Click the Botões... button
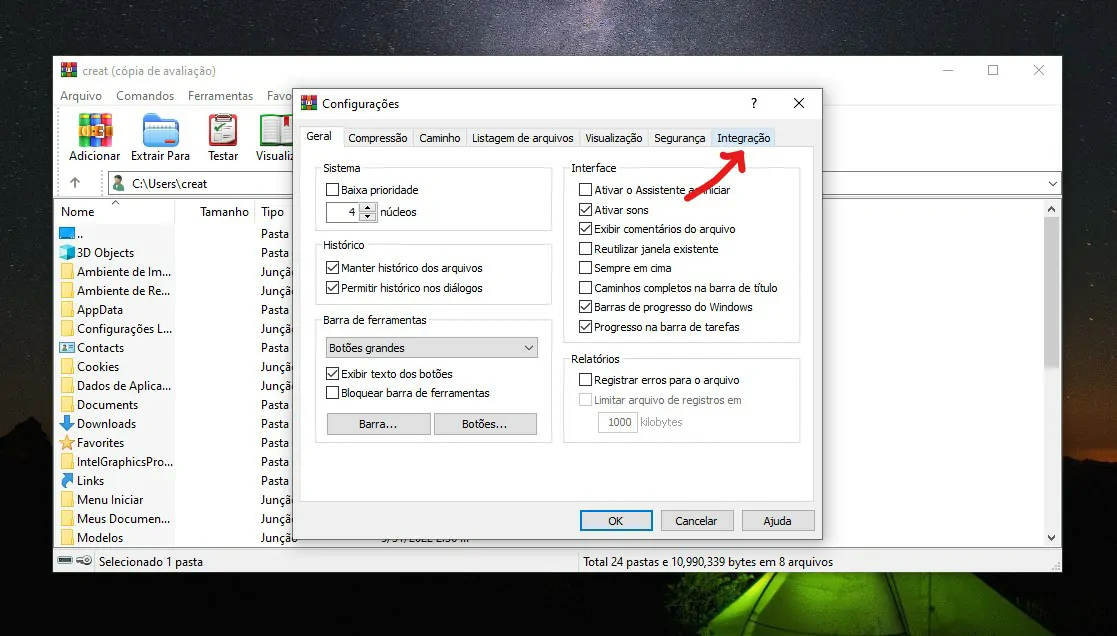The width and height of the screenshot is (1117, 636). pyautogui.click(x=484, y=424)
